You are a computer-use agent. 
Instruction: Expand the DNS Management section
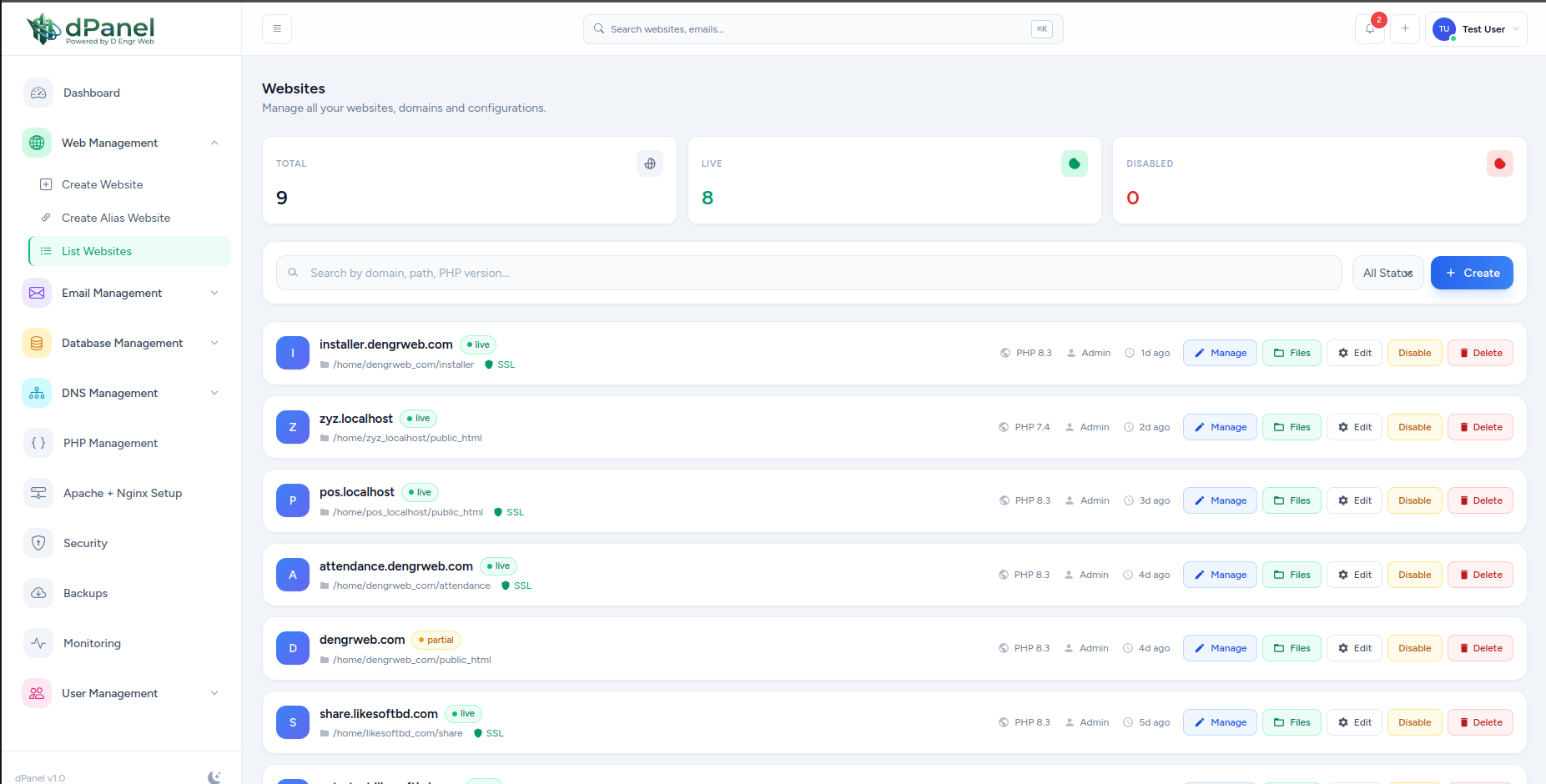(x=214, y=393)
